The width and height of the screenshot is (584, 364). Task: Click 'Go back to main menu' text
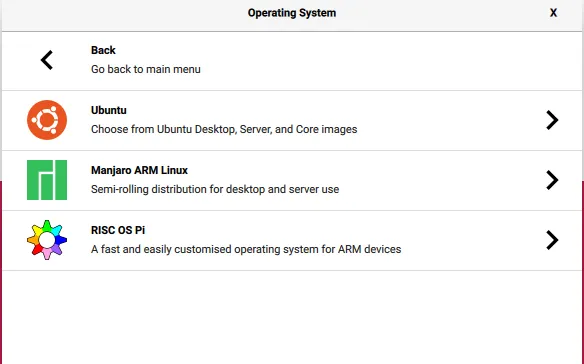pyautogui.click(x=146, y=69)
